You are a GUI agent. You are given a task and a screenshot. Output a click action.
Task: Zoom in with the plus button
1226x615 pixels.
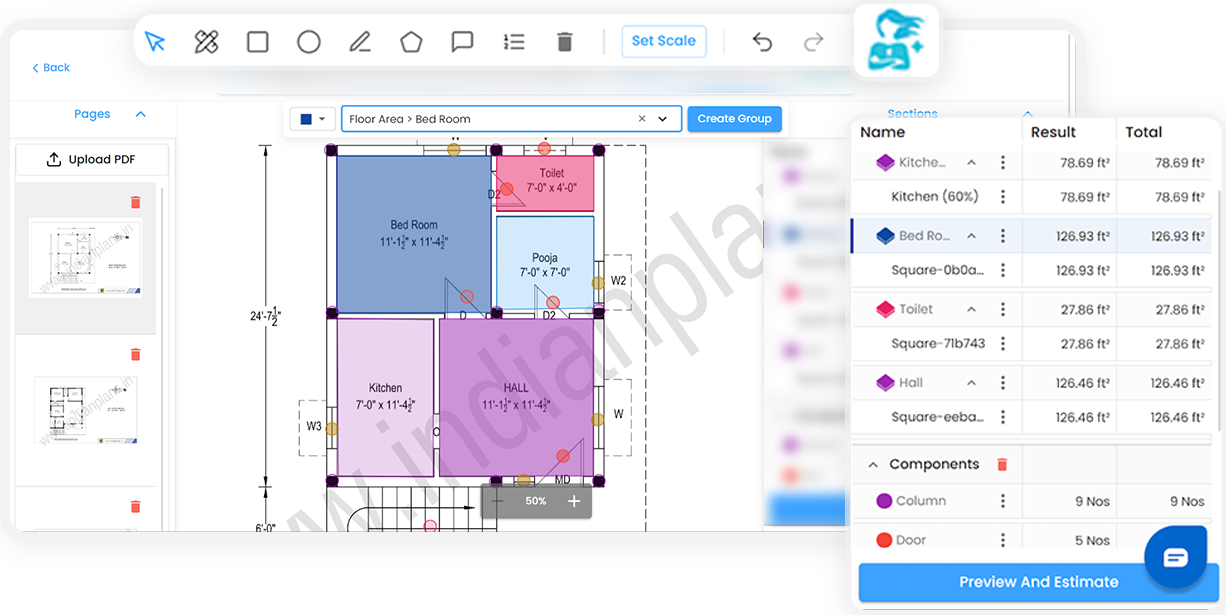574,501
